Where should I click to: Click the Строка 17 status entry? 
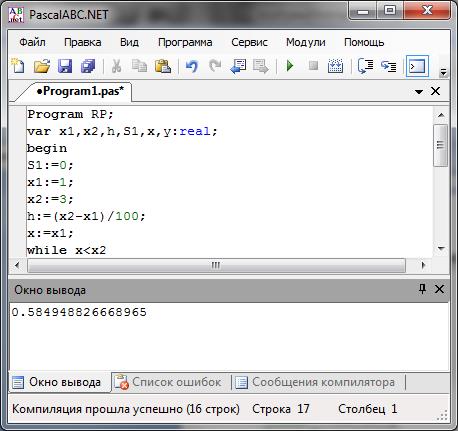point(281,409)
